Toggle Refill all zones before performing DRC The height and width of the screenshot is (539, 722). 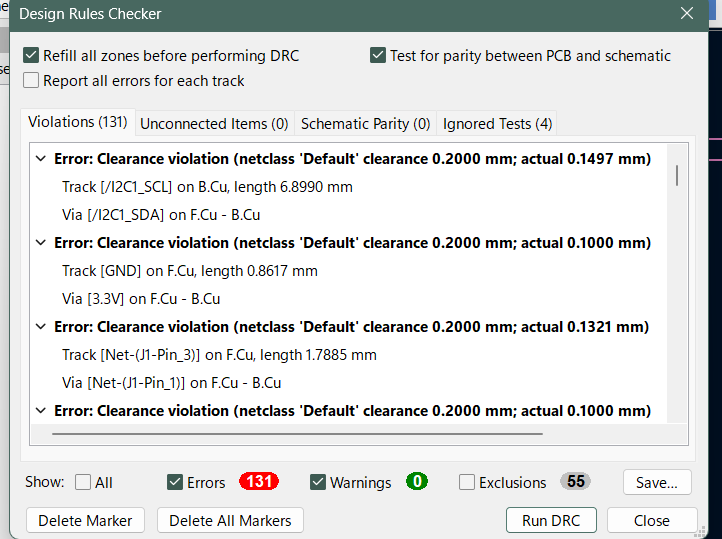point(32,56)
